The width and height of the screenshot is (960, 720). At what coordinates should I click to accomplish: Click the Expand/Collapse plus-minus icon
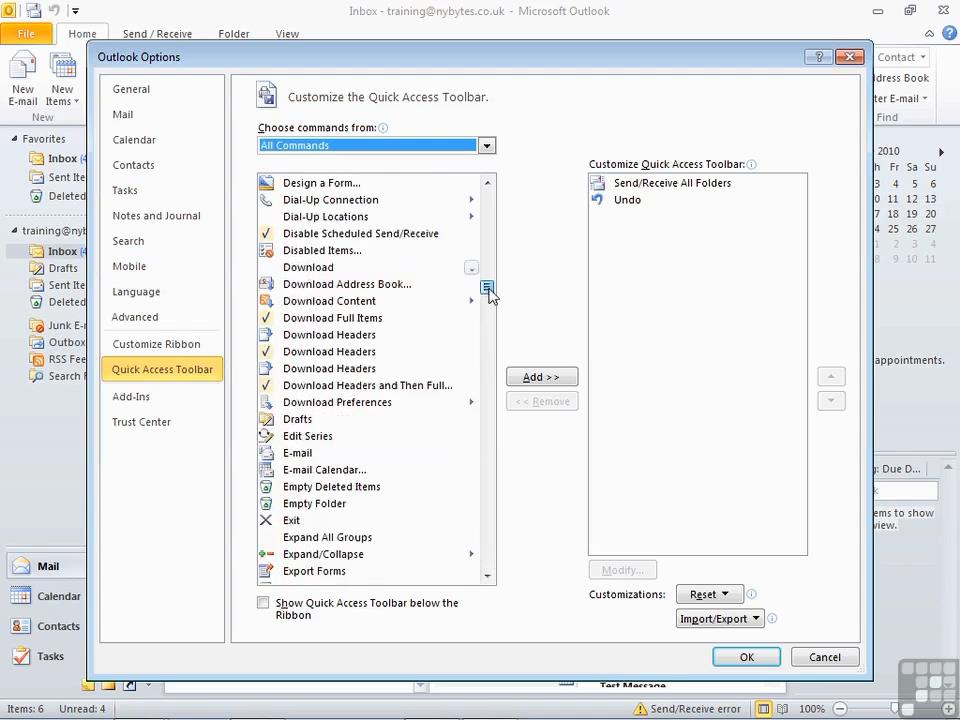click(266, 554)
